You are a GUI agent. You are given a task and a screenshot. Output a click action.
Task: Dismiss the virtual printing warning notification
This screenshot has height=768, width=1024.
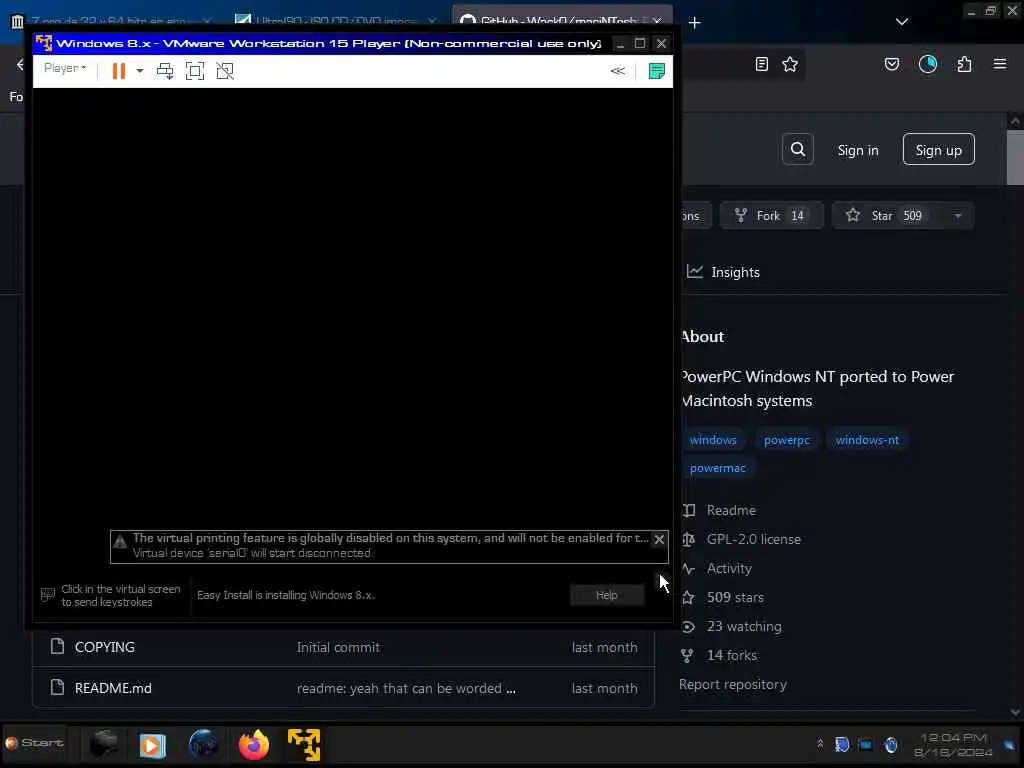click(x=659, y=539)
